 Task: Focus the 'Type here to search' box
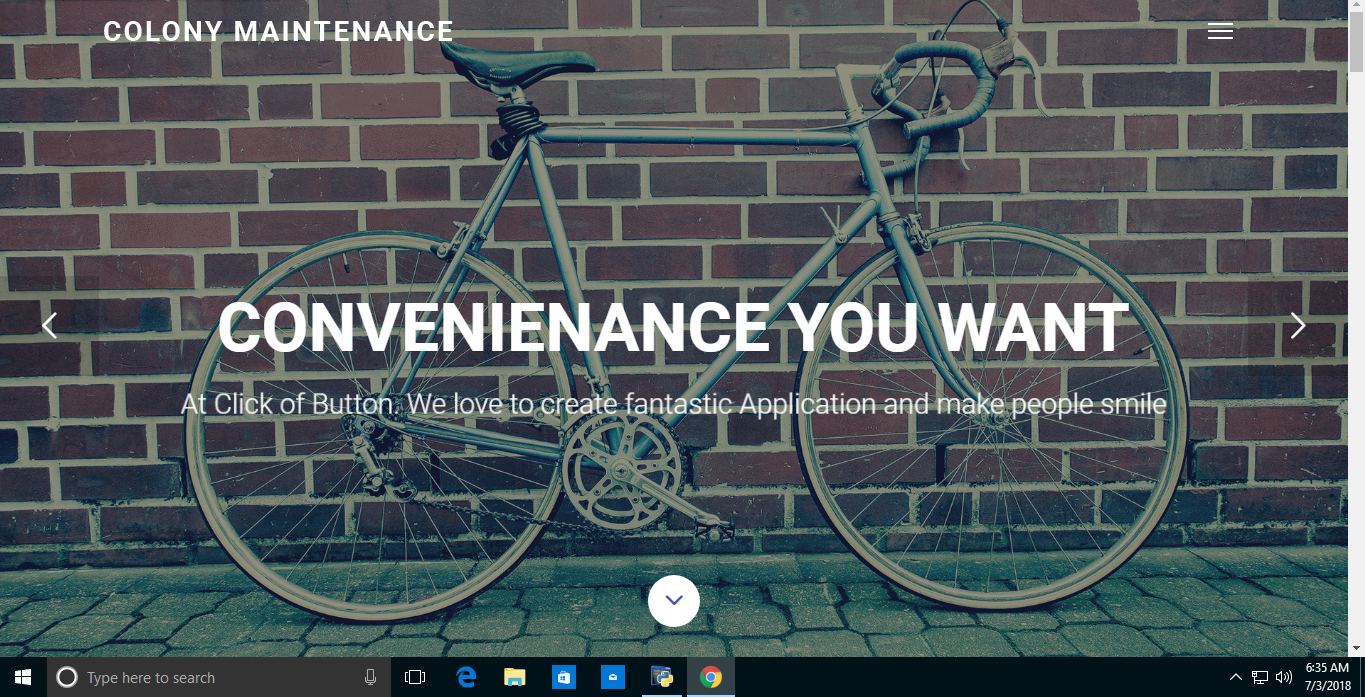coord(219,677)
